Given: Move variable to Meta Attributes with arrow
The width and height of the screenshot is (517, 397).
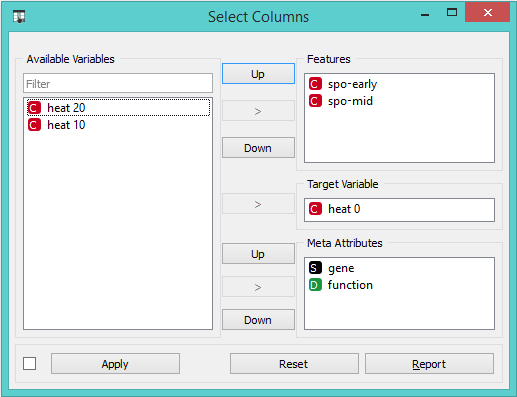Looking at the screenshot, I should 258,287.
